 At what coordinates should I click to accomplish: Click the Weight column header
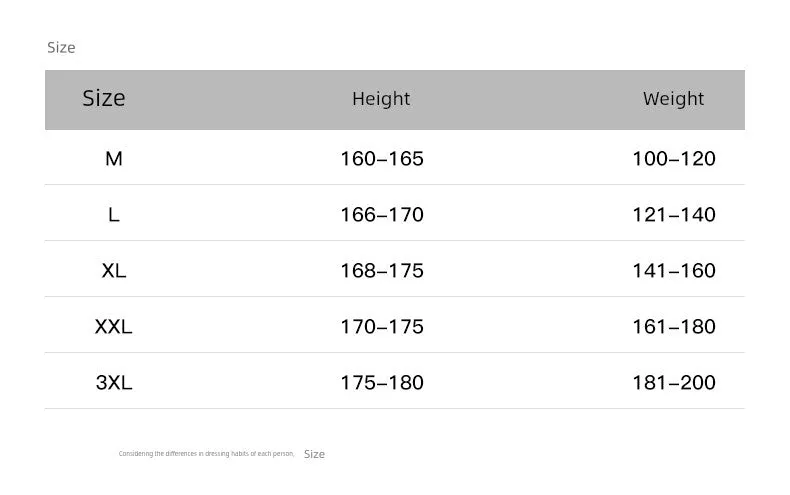click(x=673, y=99)
